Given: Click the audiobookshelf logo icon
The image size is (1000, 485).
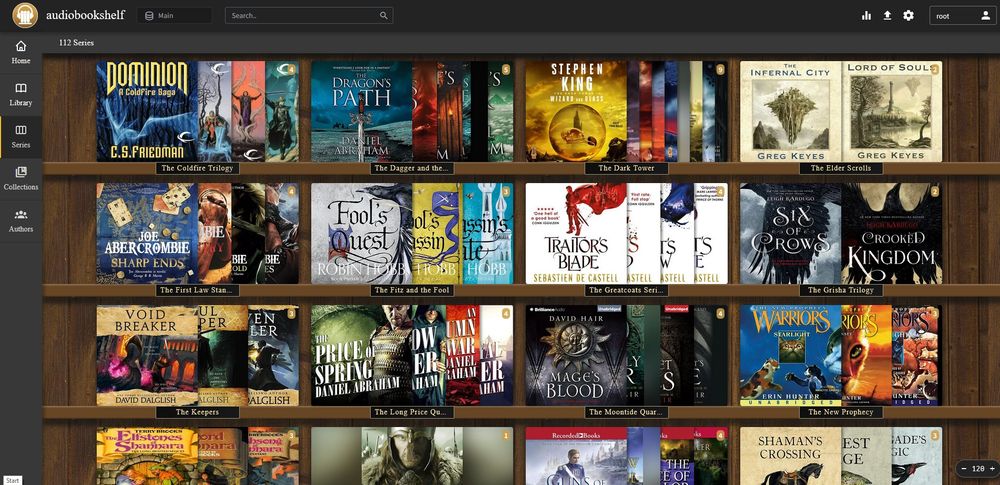Looking at the screenshot, I should click(x=25, y=15).
